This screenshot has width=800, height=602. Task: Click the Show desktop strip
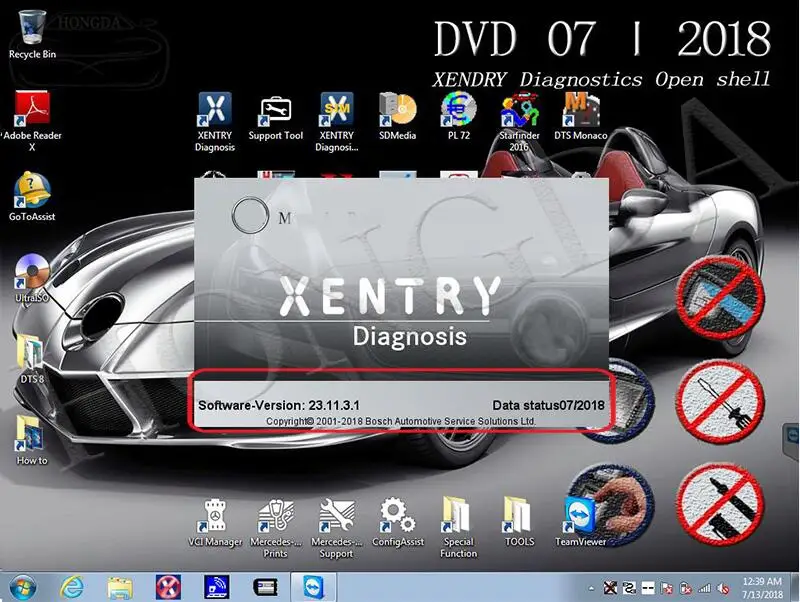pos(795,587)
